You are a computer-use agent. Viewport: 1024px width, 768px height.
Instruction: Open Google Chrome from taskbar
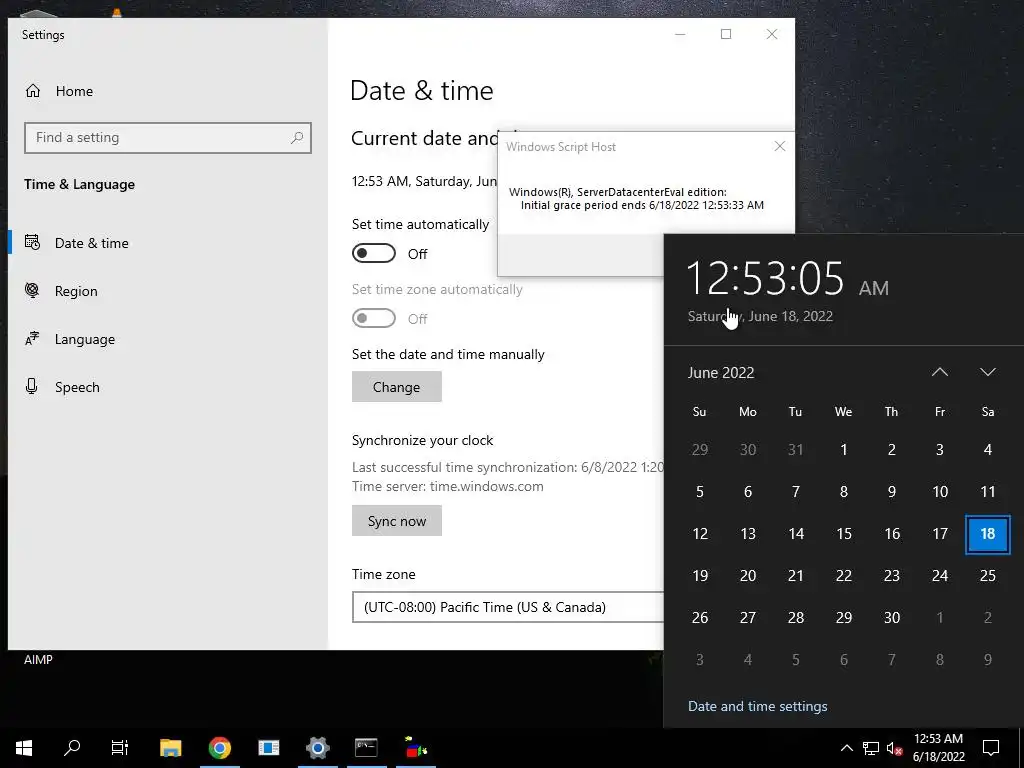click(219, 748)
